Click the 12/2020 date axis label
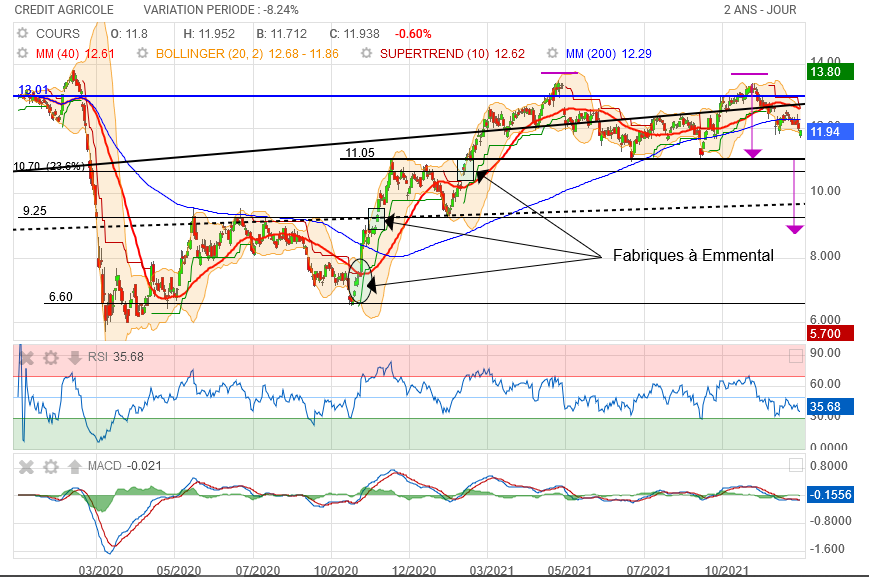This screenshot has width=869, height=577. pyautogui.click(x=414, y=570)
